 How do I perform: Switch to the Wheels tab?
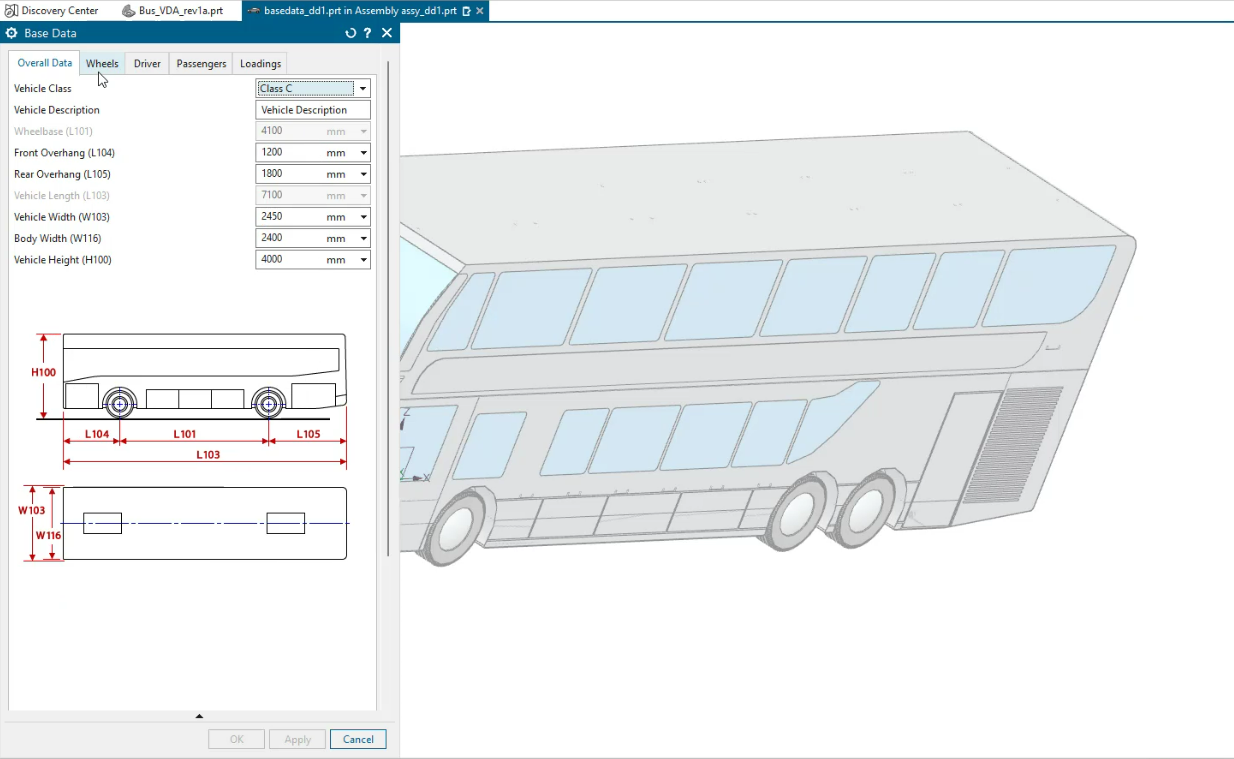[x=102, y=63]
